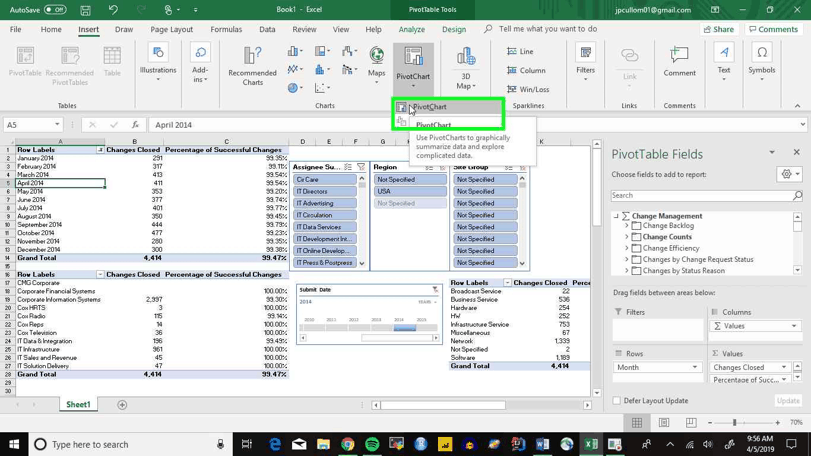Toggle IT Circulation slicer item

click(325, 215)
